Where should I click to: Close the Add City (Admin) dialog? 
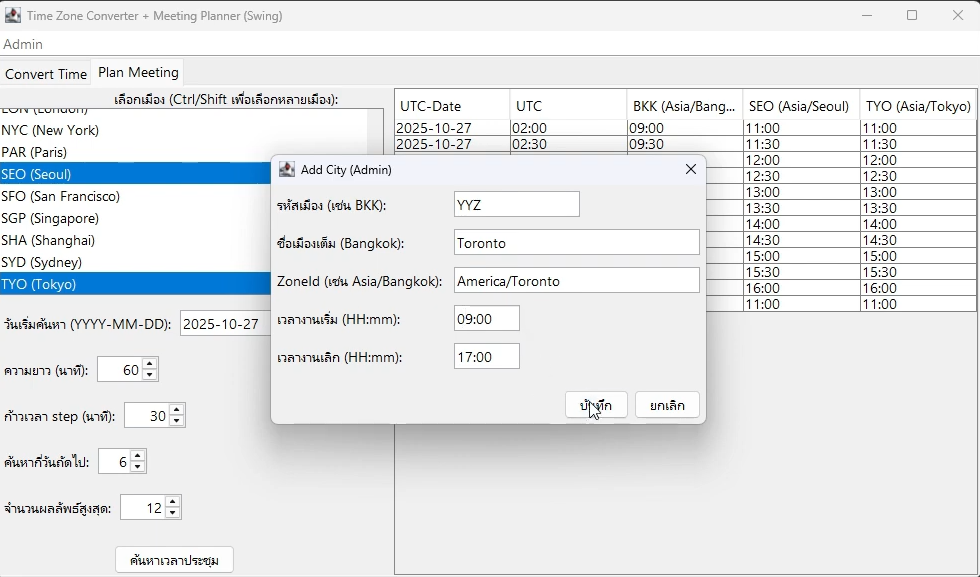point(690,170)
